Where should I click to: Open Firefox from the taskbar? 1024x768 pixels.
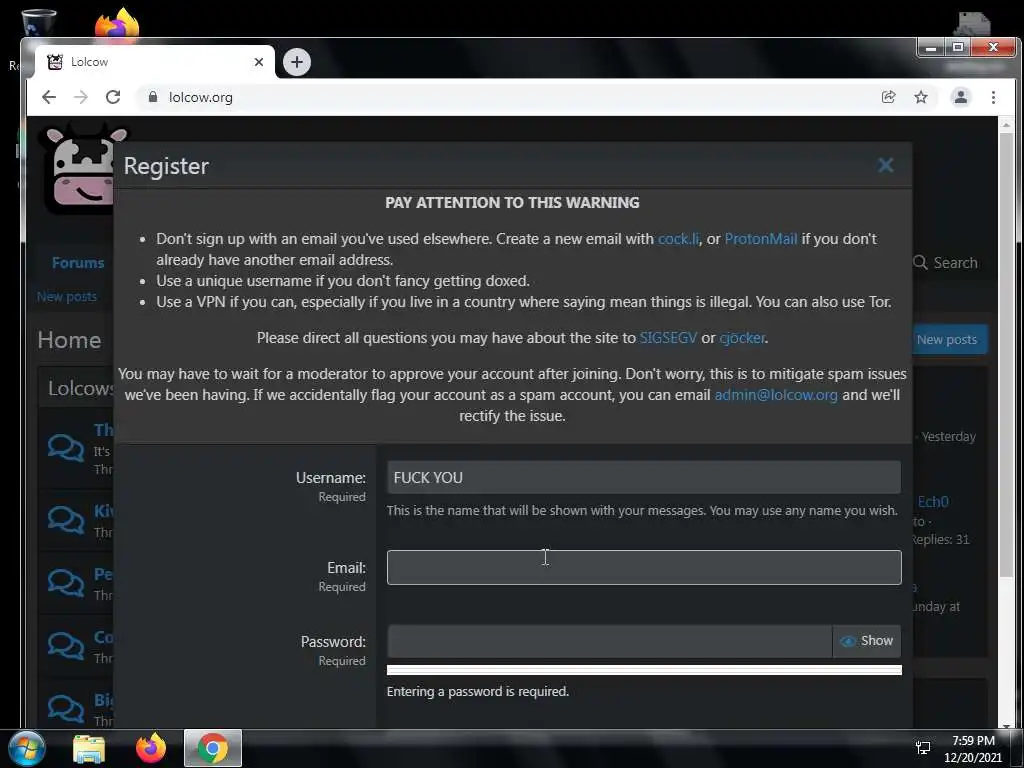tap(151, 748)
